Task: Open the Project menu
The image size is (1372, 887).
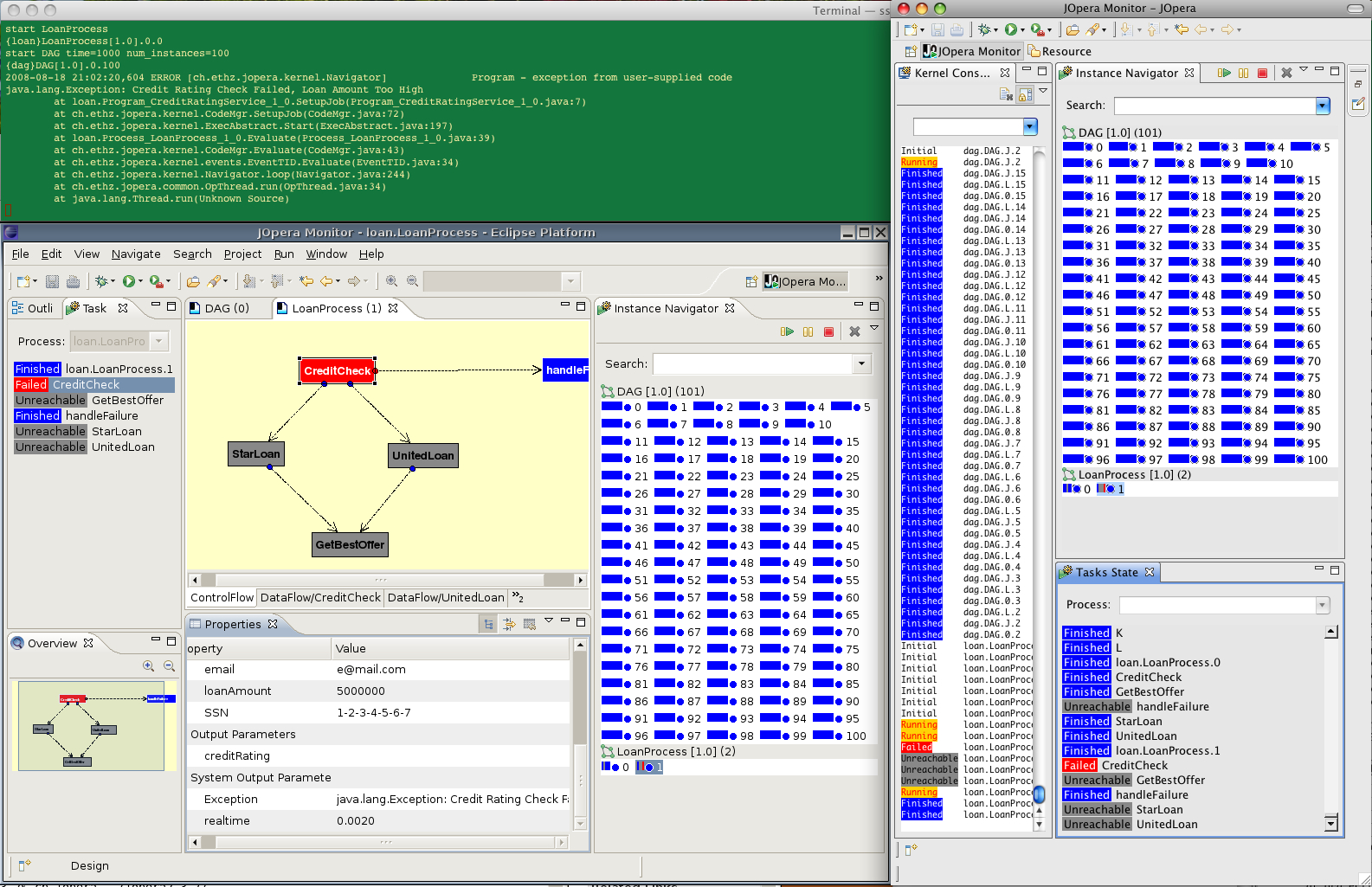Action: pos(242,254)
